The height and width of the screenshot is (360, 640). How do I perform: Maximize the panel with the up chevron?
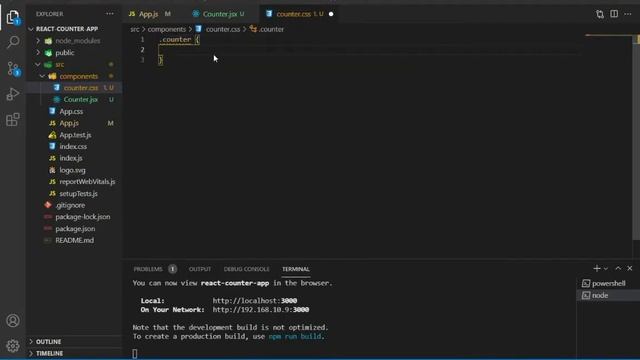click(x=618, y=268)
